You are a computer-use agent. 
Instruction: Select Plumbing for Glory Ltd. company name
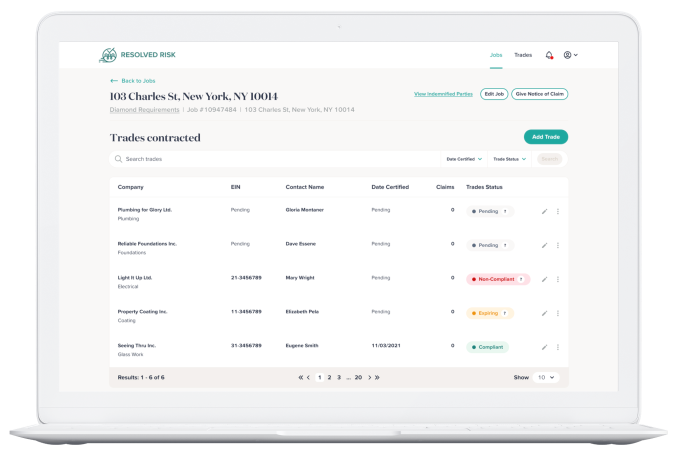[145, 210]
